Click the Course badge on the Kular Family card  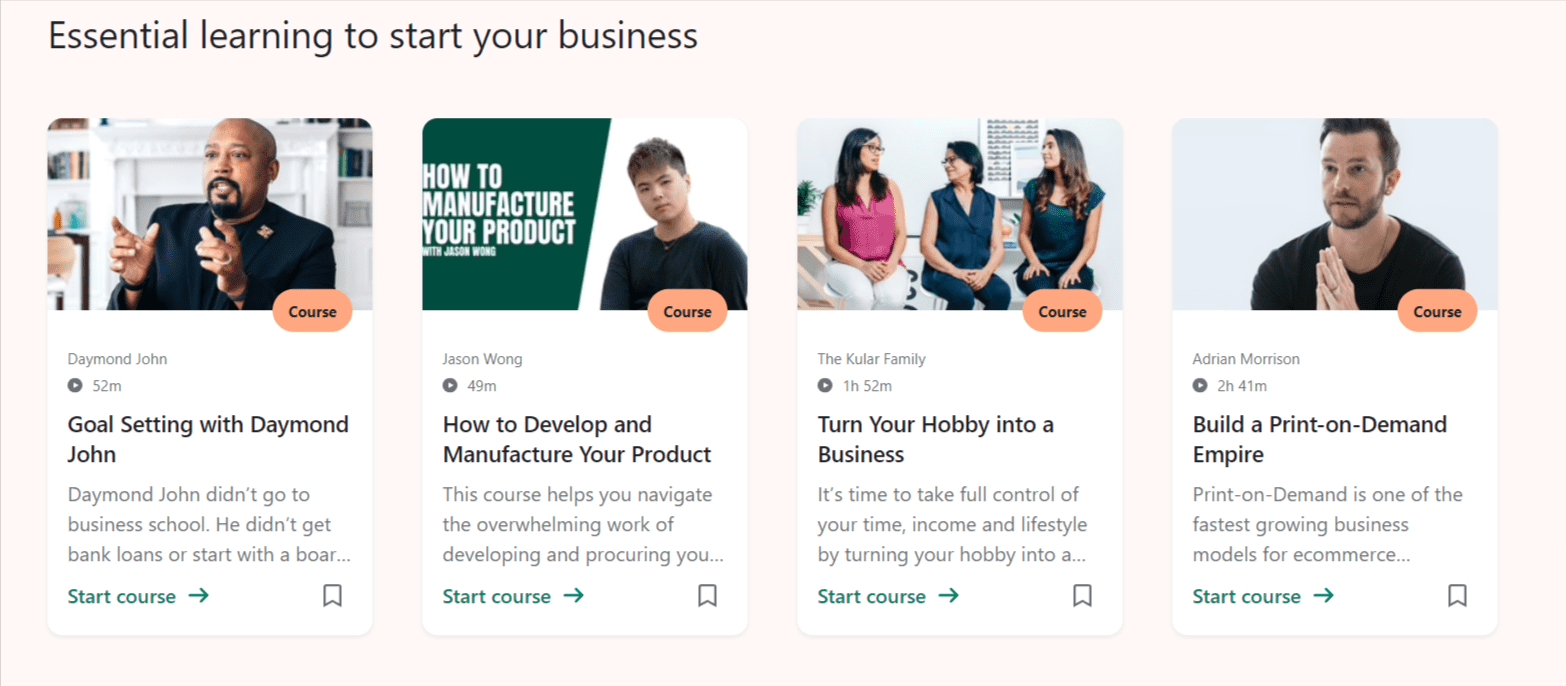tap(1062, 311)
